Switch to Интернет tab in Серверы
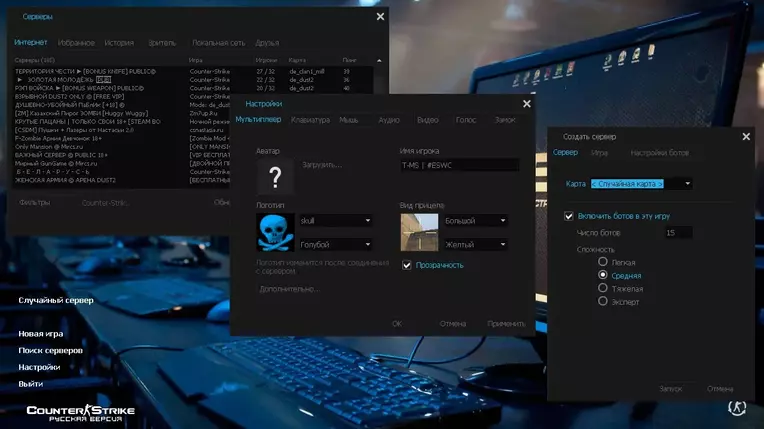Image resolution: width=764 pixels, height=429 pixels. point(31,42)
